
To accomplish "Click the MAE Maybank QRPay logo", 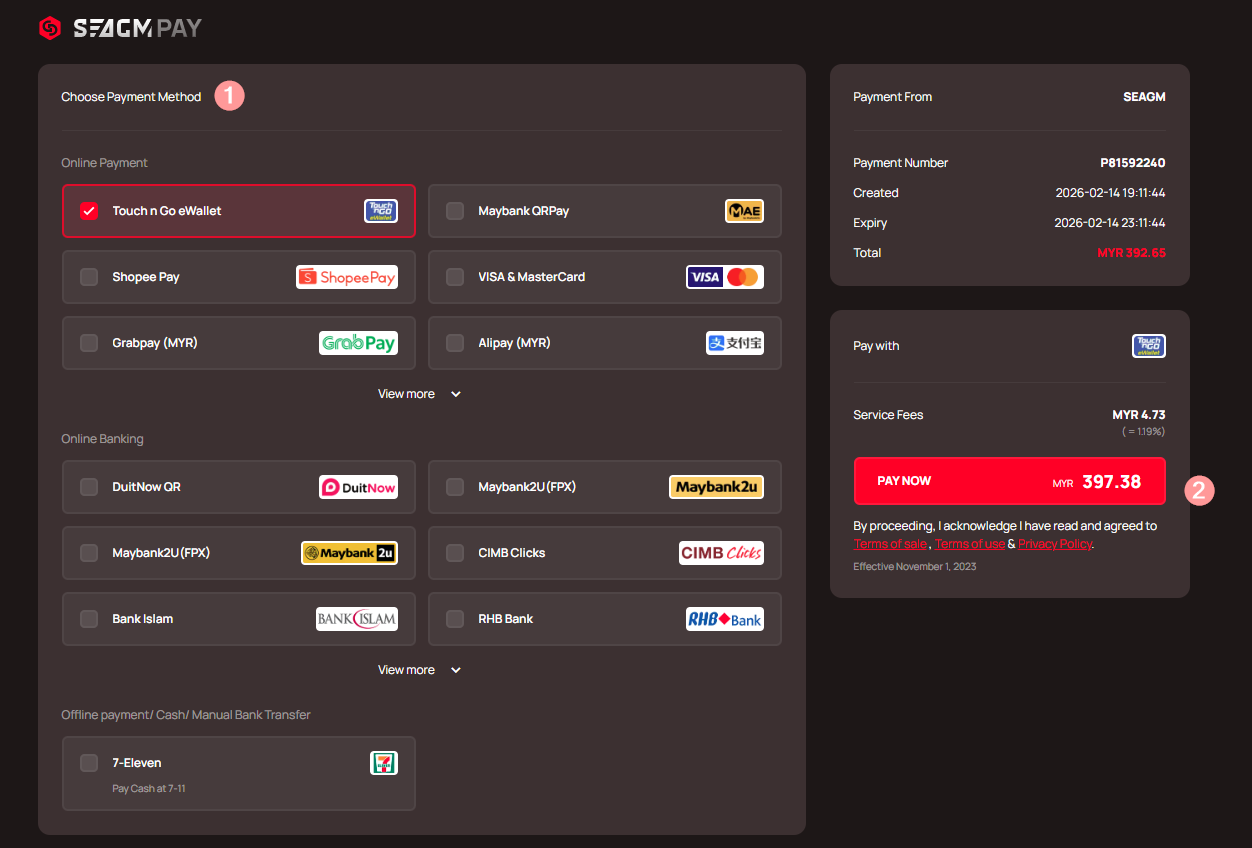I will tap(744, 211).
